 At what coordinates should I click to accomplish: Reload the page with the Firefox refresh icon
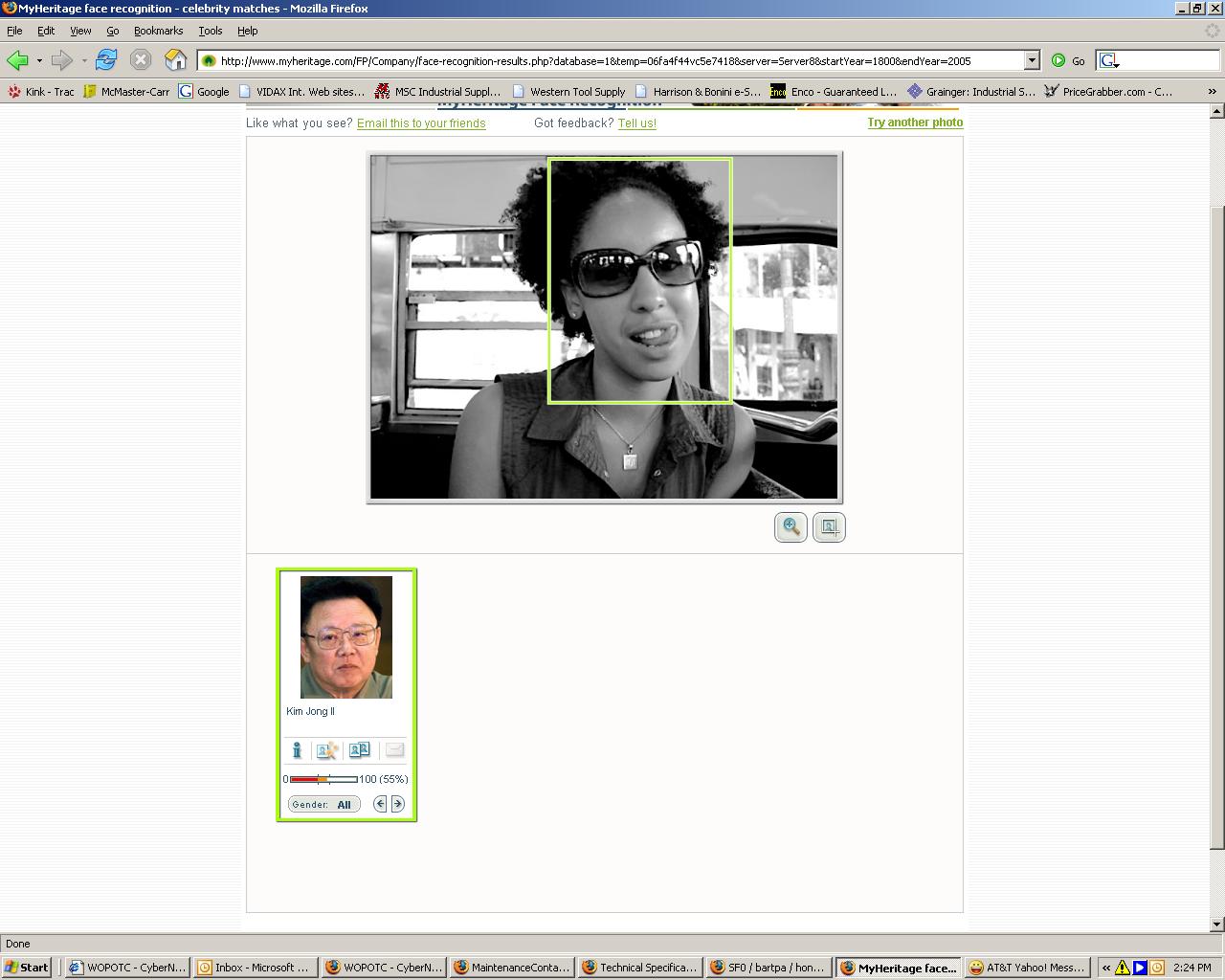tap(106, 60)
